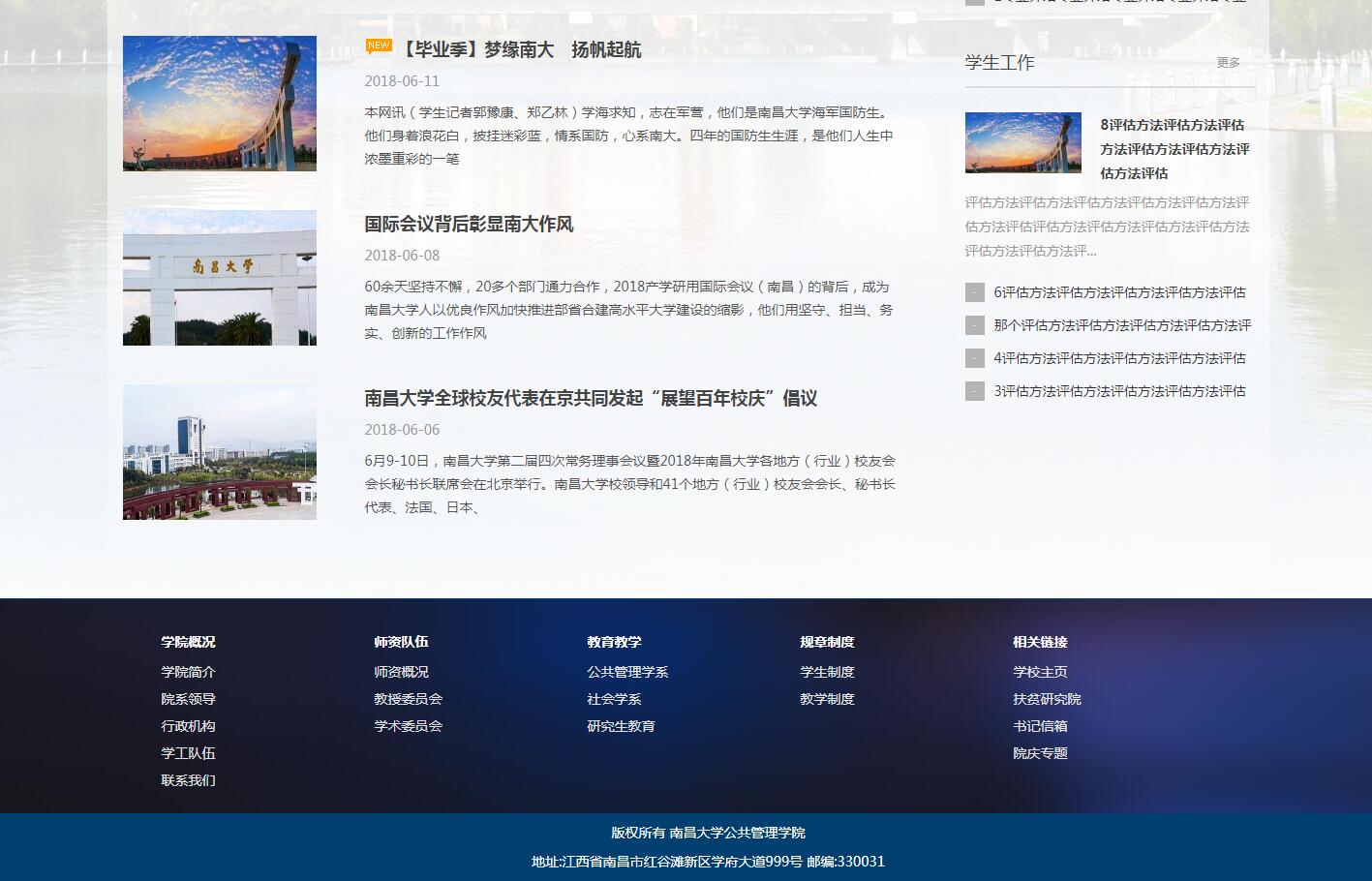Viewport: 1372px width, 881px height.
Task: Click date 2018-06-11
Action: [x=402, y=81]
